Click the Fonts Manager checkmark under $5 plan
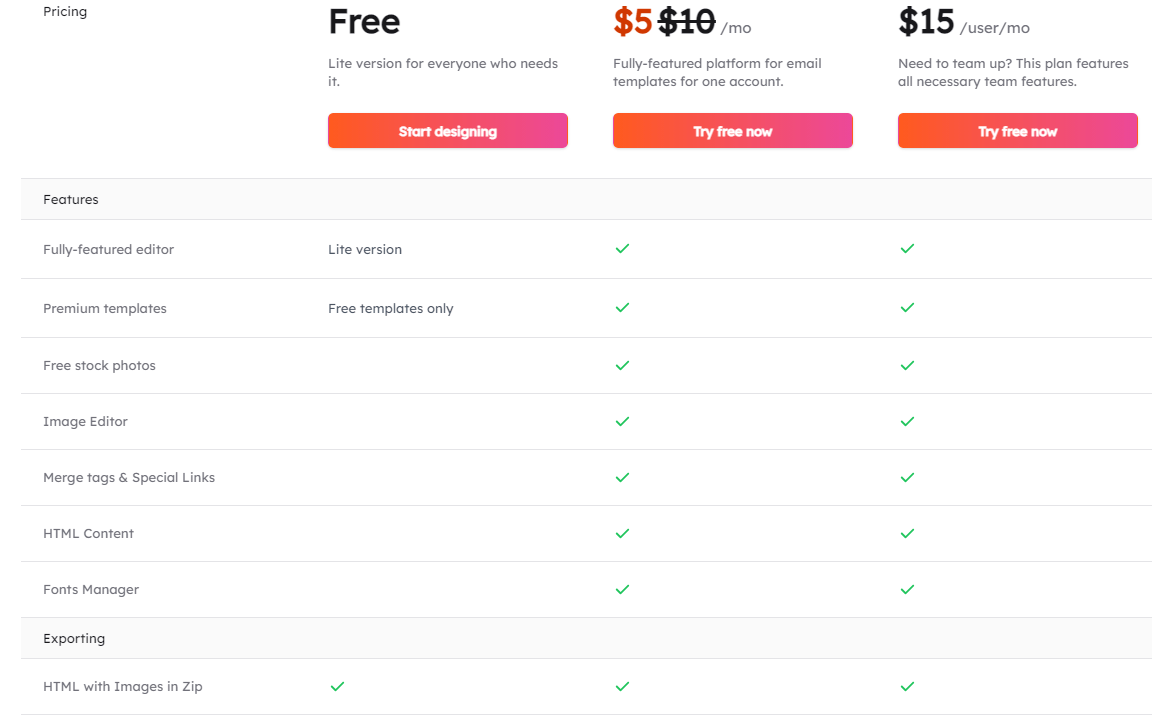Viewport: 1152px width, 721px height. pos(622,589)
